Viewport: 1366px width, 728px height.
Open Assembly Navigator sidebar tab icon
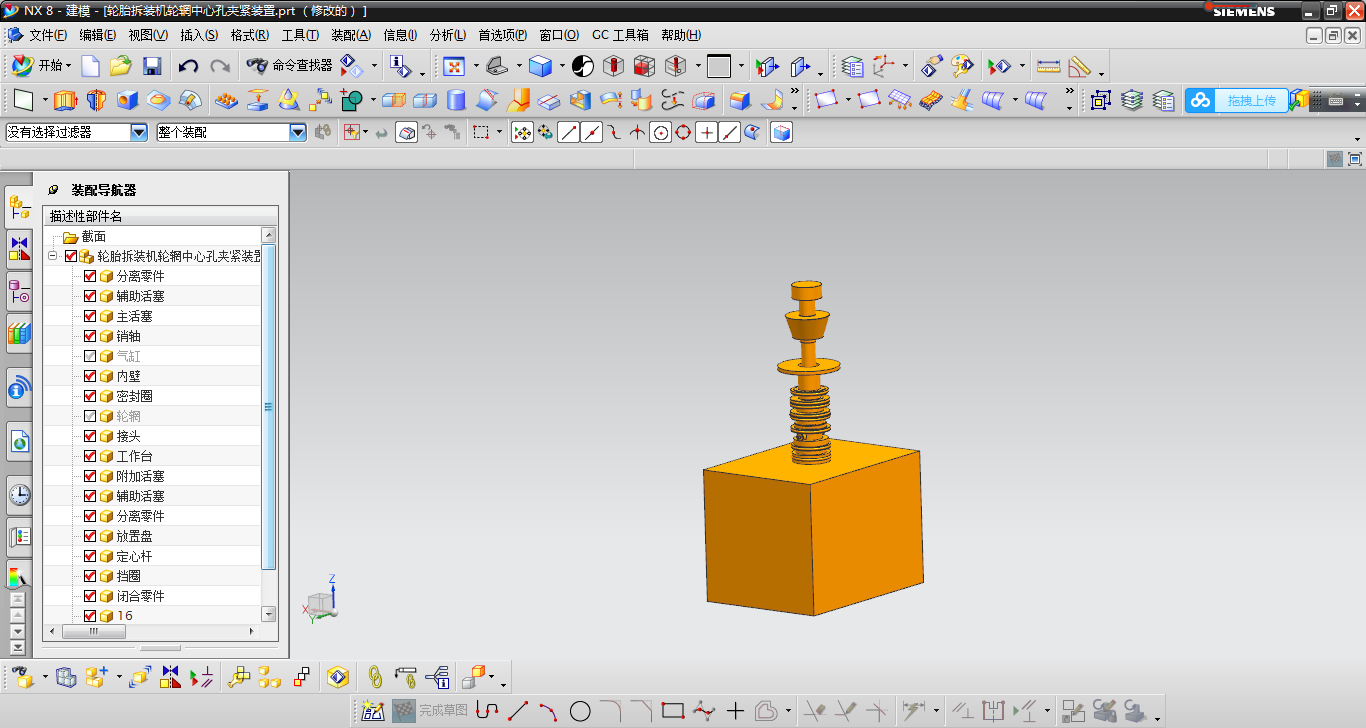coord(19,208)
